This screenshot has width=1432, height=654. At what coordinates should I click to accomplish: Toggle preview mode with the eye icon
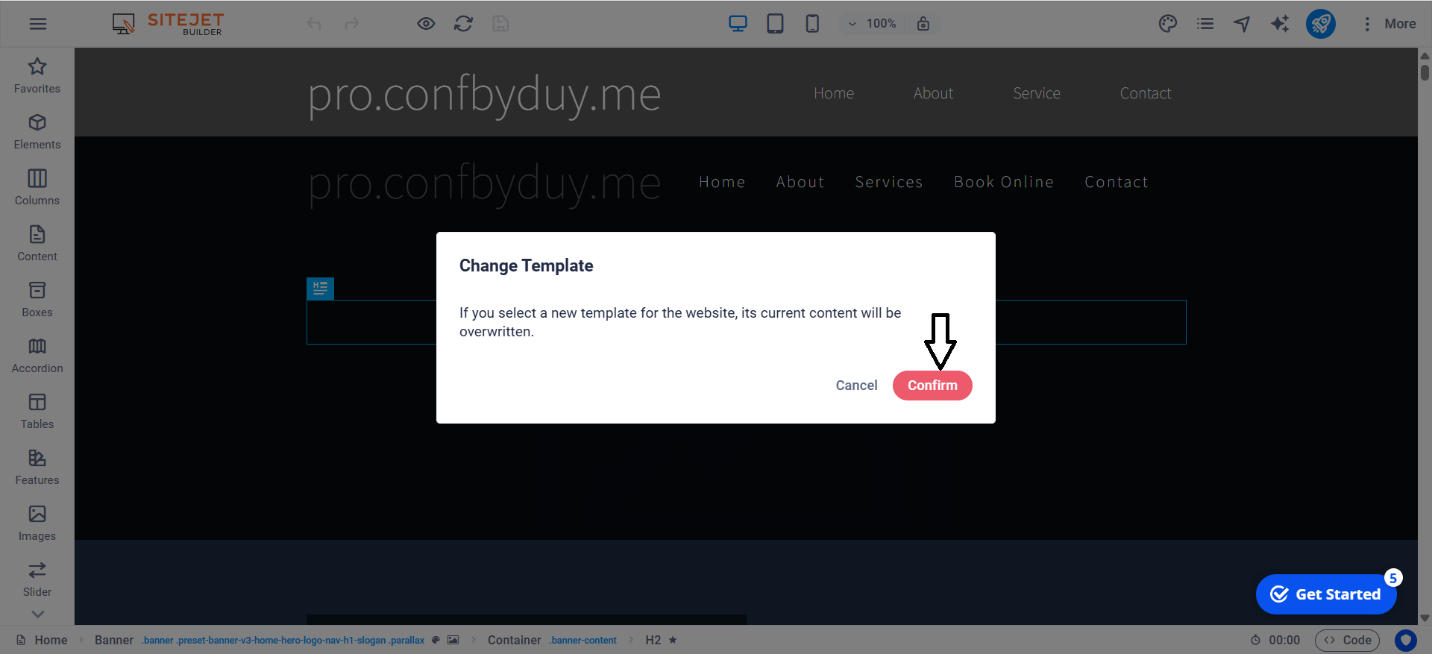coord(426,24)
